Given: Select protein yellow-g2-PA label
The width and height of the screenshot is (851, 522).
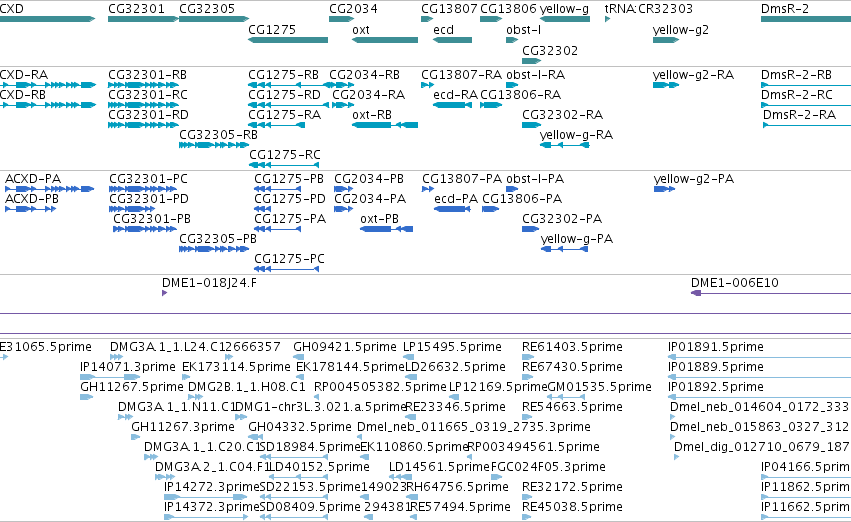Looking at the screenshot, I should pyautogui.click(x=694, y=179).
